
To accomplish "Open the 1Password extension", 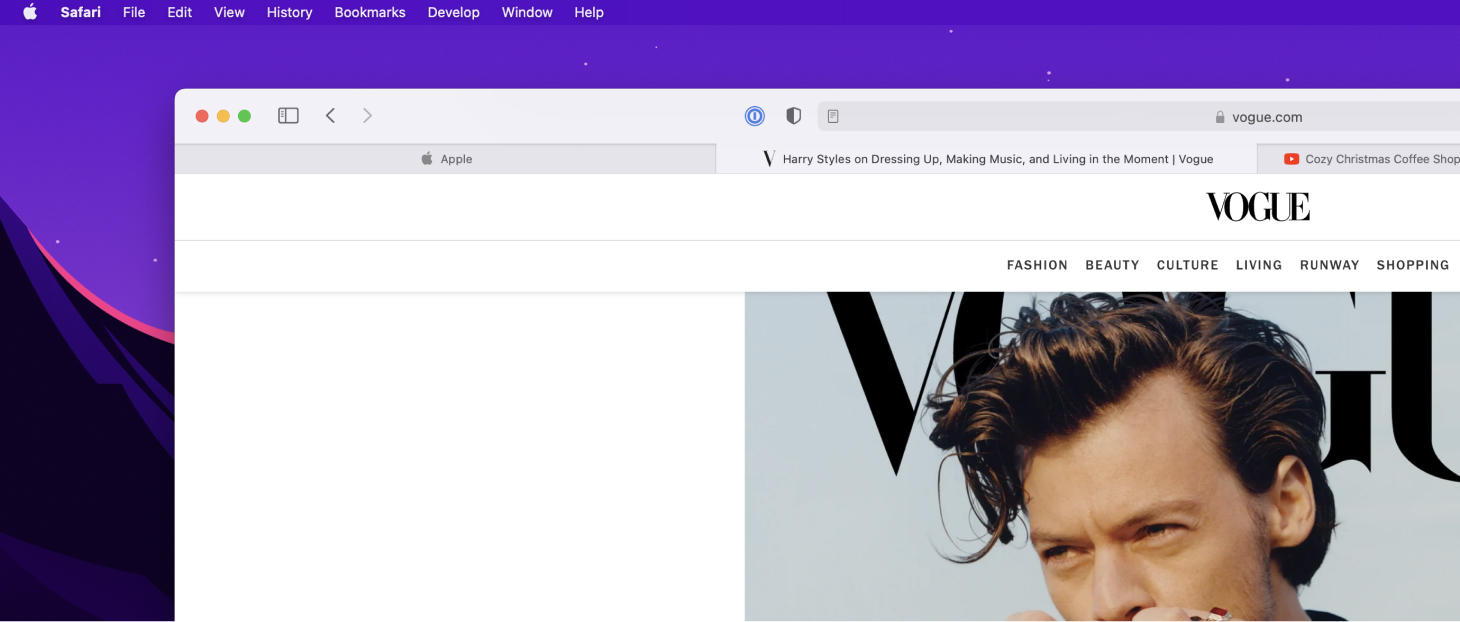I will pyautogui.click(x=755, y=116).
